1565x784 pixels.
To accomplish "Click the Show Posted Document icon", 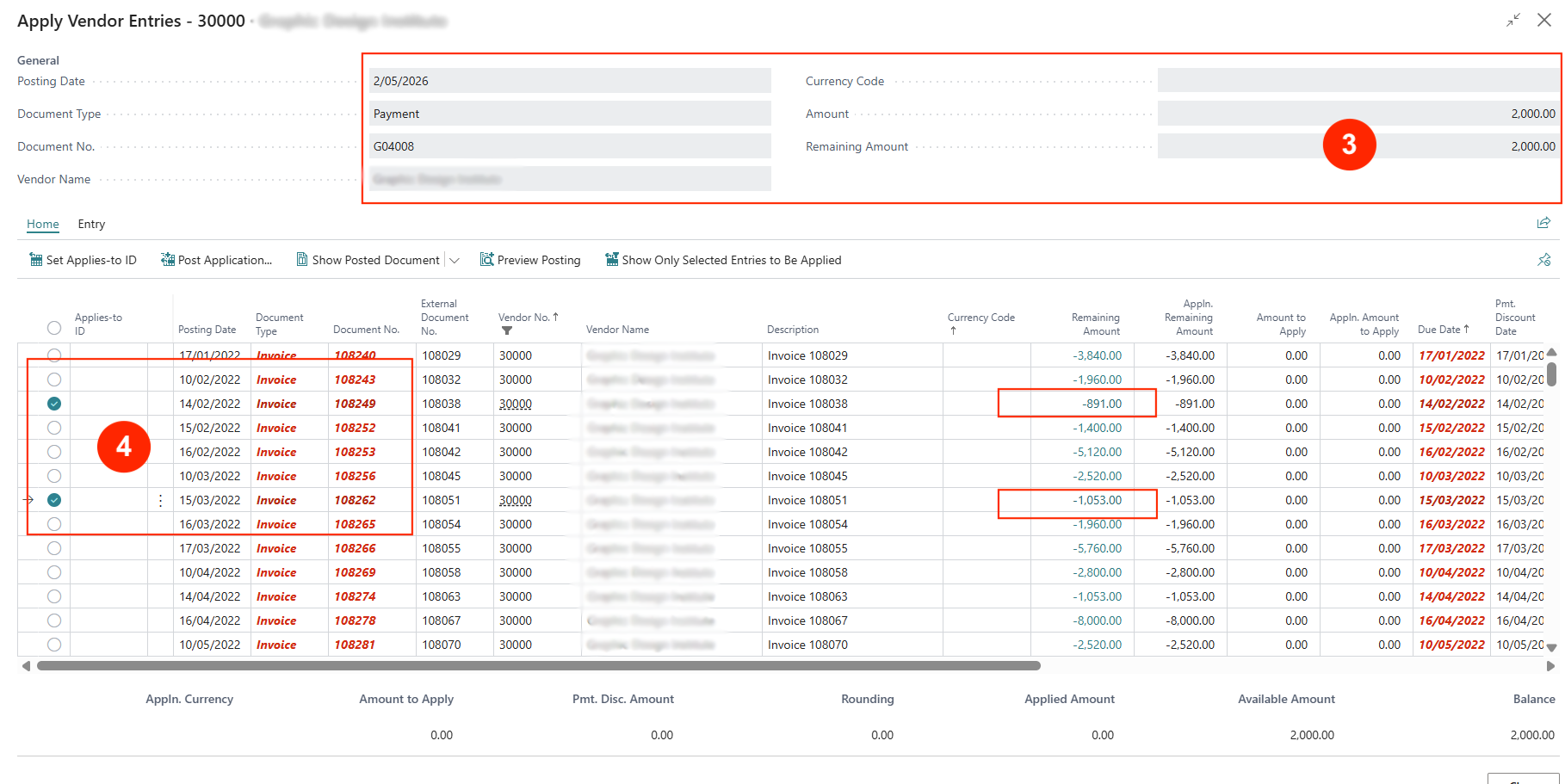I will tap(302, 260).
